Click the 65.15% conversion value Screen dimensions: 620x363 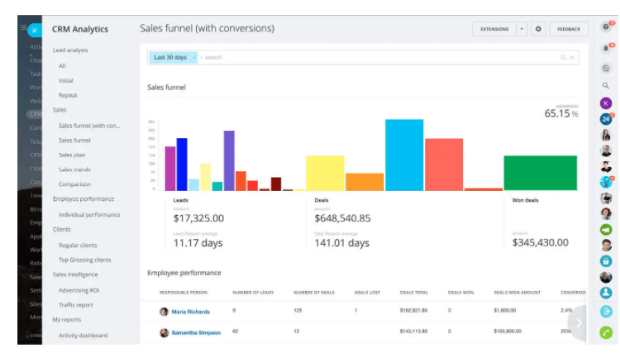coord(561,113)
